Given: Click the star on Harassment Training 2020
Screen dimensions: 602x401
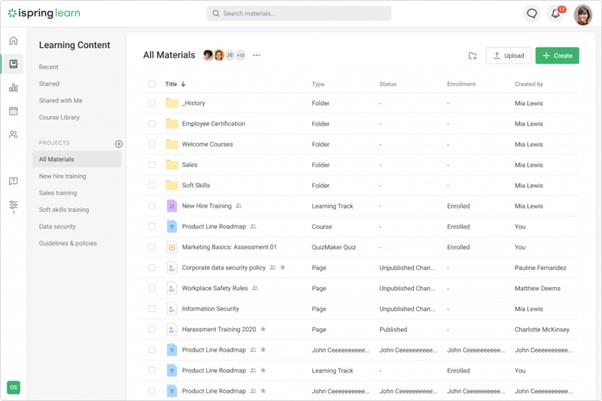Looking at the screenshot, I should point(263,329).
